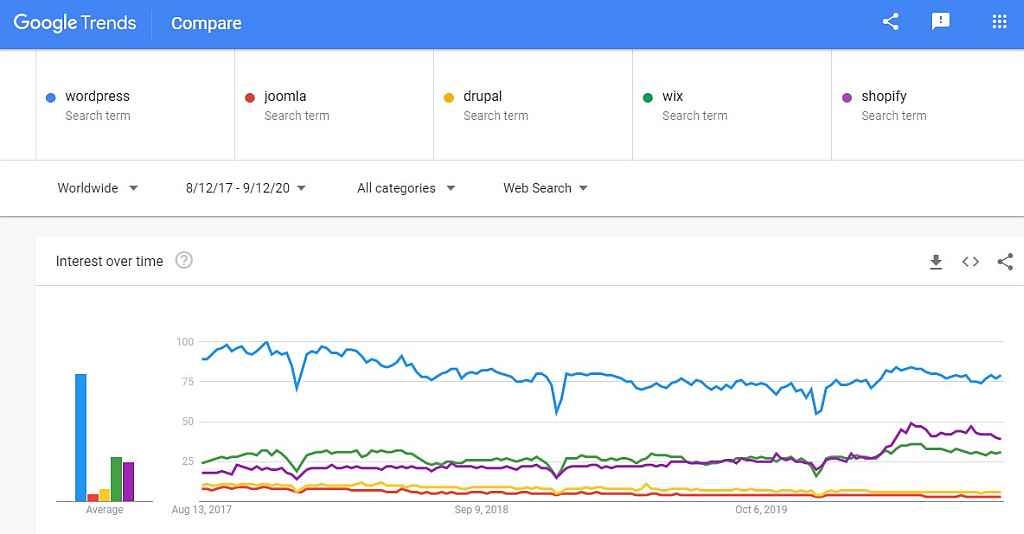Click the green wix average bar

click(116, 479)
